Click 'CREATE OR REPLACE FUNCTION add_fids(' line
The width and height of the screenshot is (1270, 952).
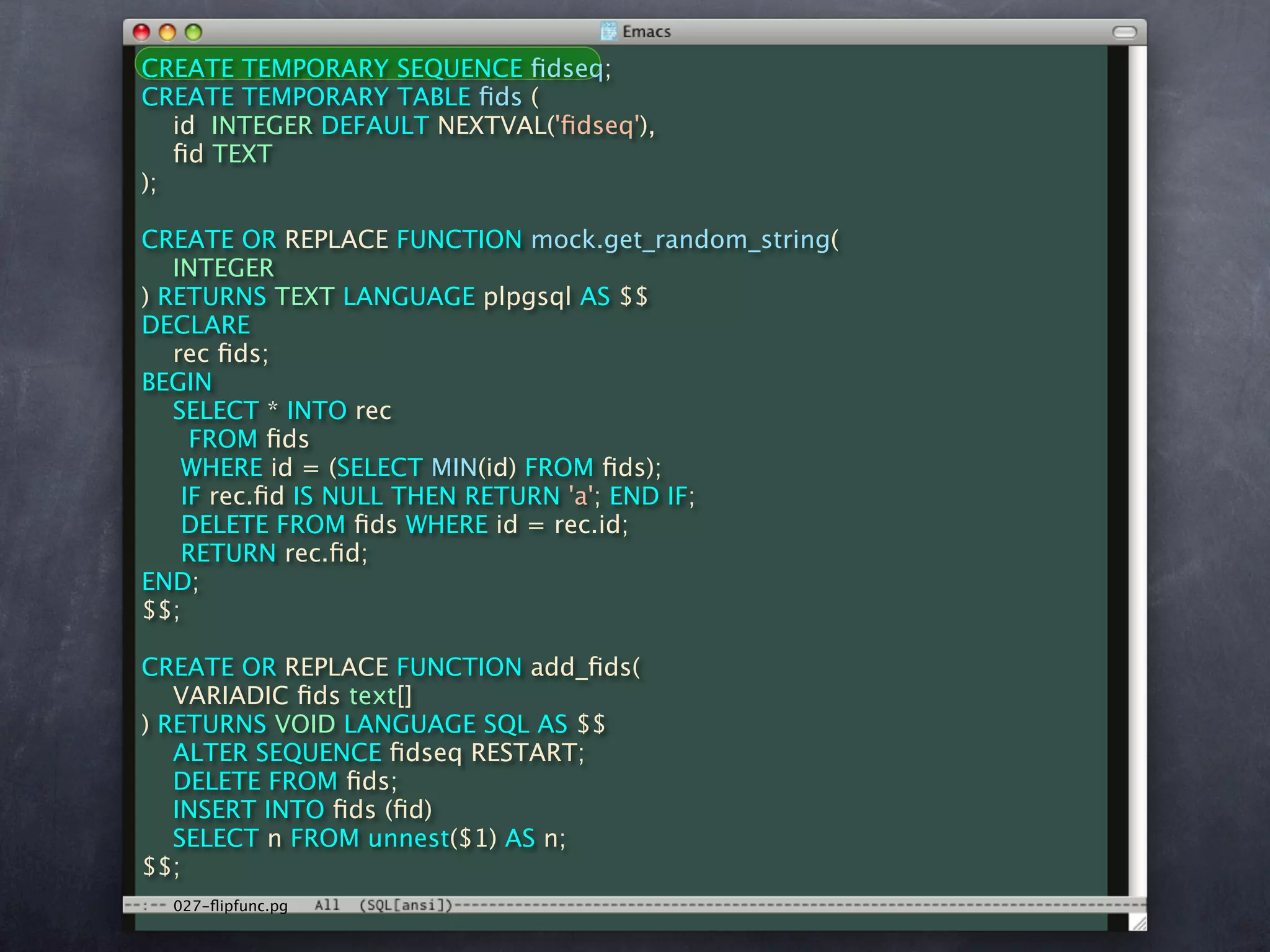point(391,668)
